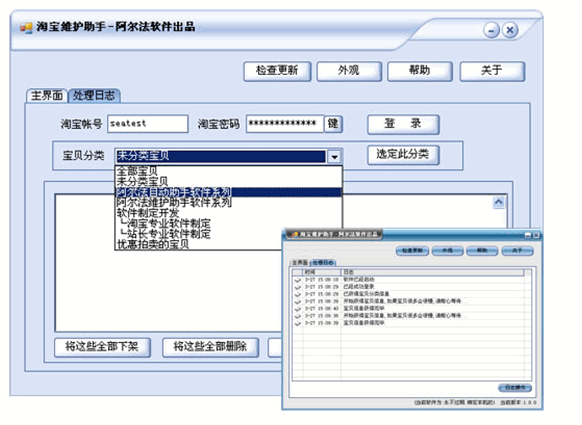Image resolution: width=582 pixels, height=425 pixels.
Task: Close the small log window
Action: [536, 235]
